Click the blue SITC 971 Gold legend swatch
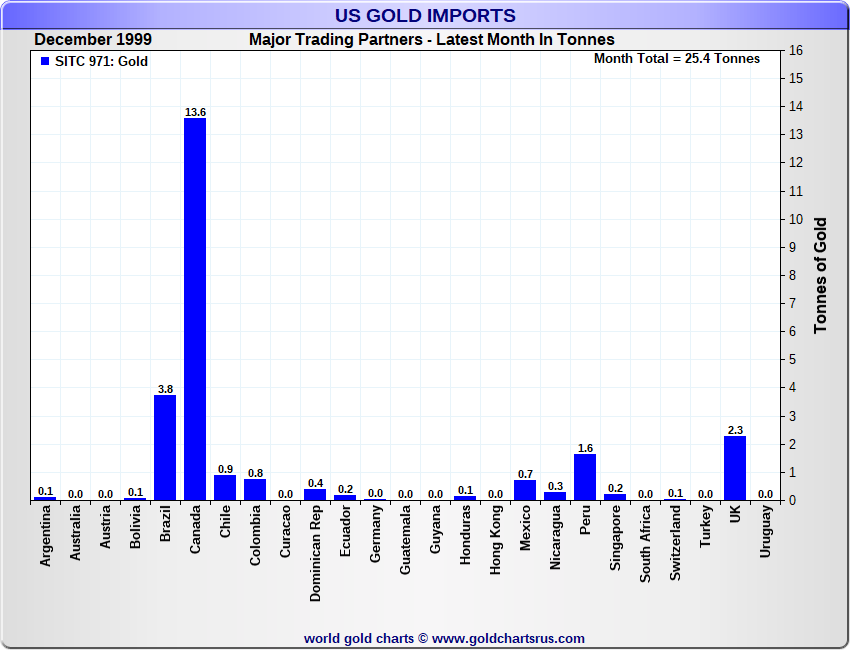This screenshot has width=850, height=650. 45,62
